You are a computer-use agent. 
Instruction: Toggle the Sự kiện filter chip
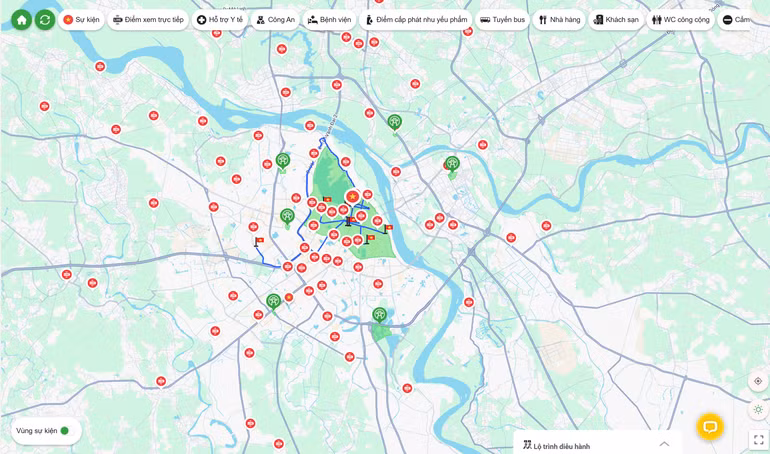coord(81,20)
